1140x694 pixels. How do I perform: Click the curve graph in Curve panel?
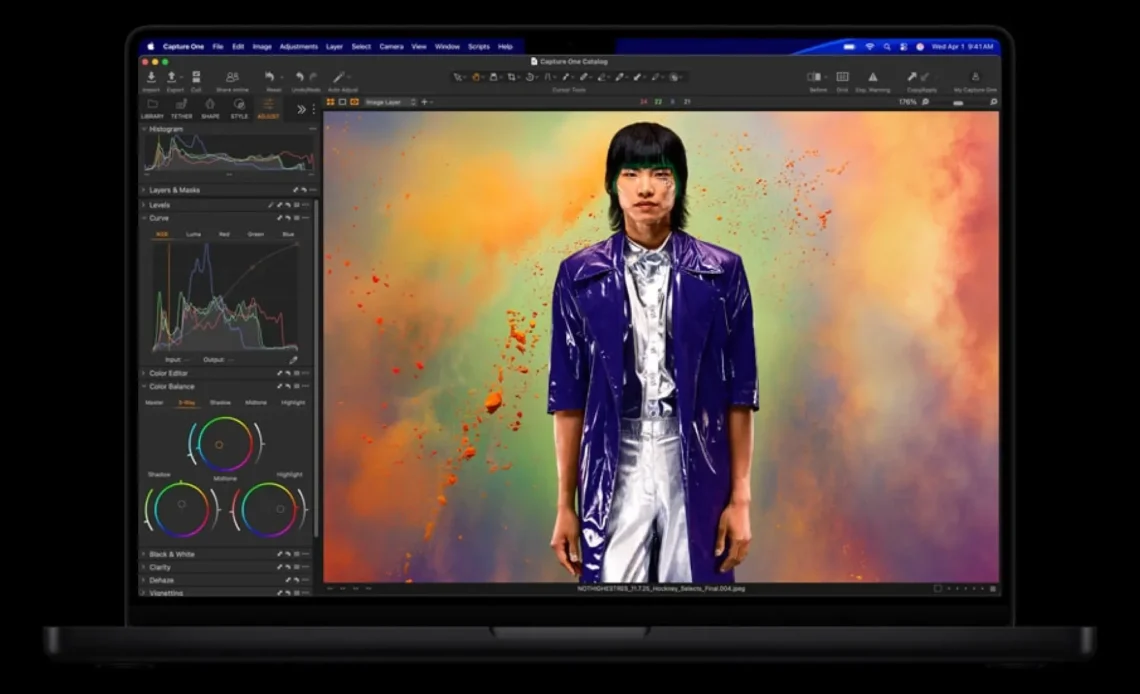(x=225, y=296)
